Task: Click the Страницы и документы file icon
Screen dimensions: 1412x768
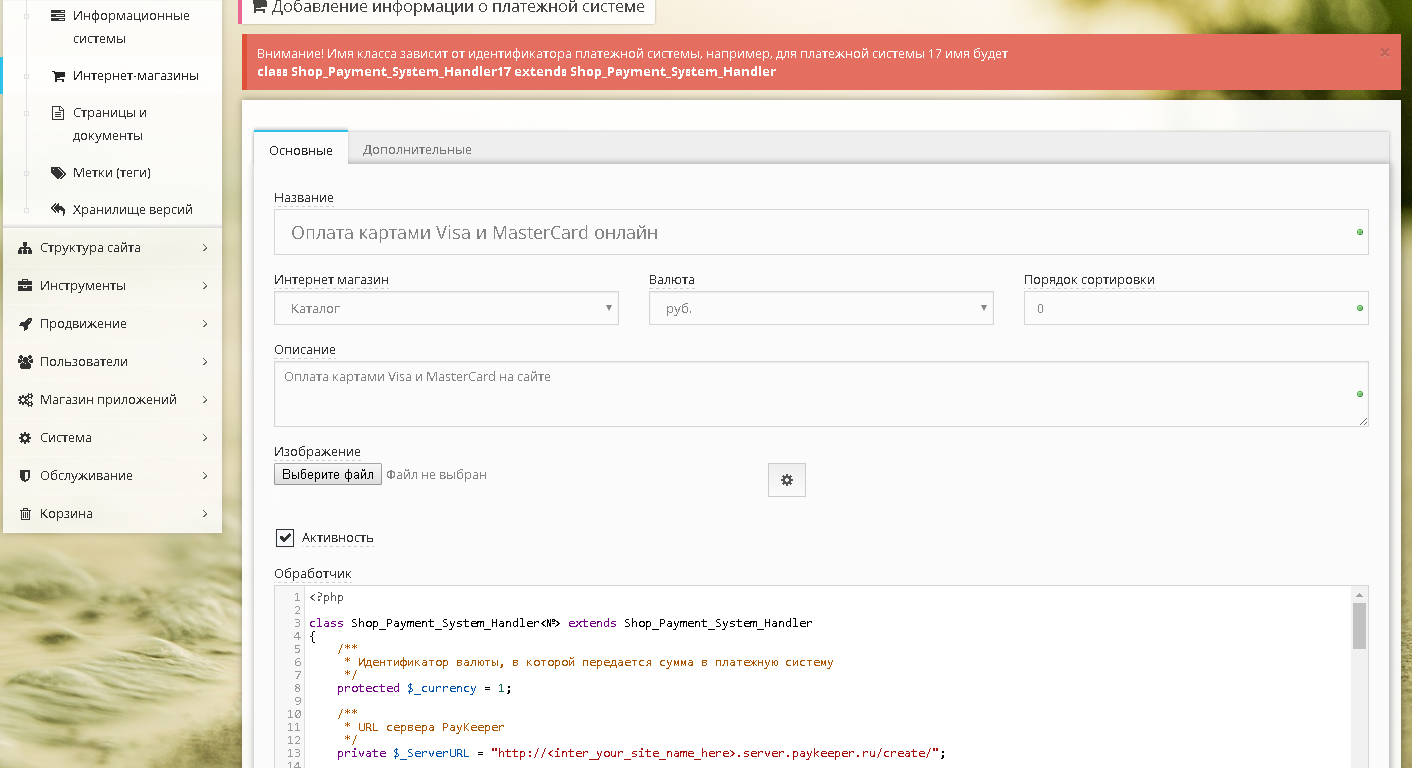Action: click(x=58, y=113)
